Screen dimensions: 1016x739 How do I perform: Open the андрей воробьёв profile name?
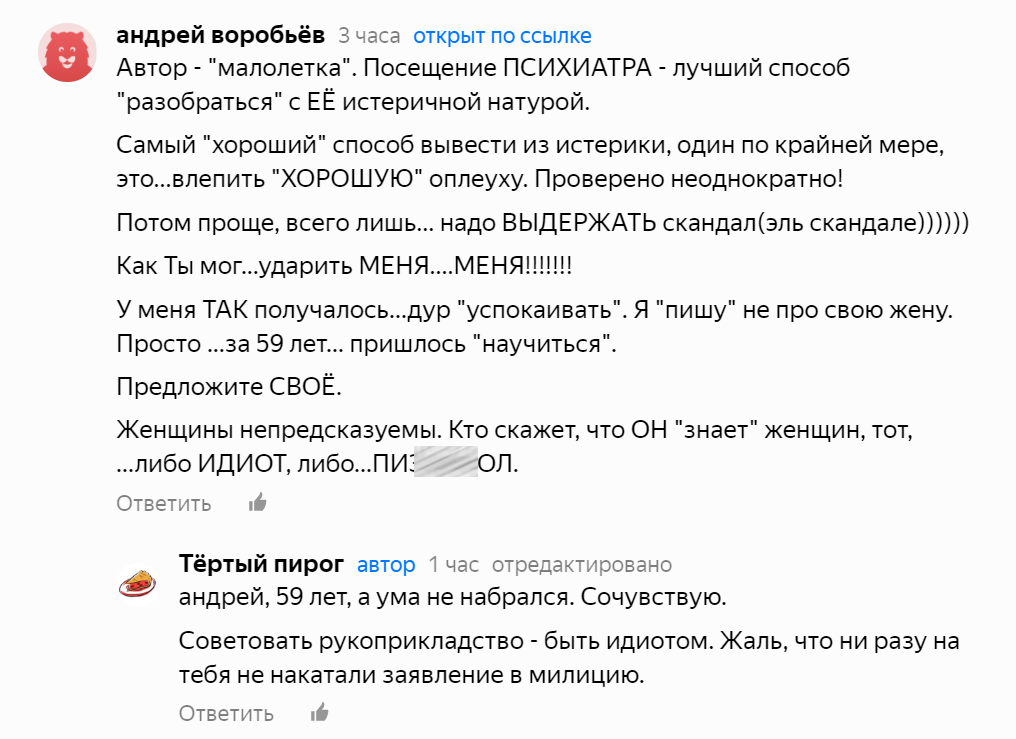[220, 35]
